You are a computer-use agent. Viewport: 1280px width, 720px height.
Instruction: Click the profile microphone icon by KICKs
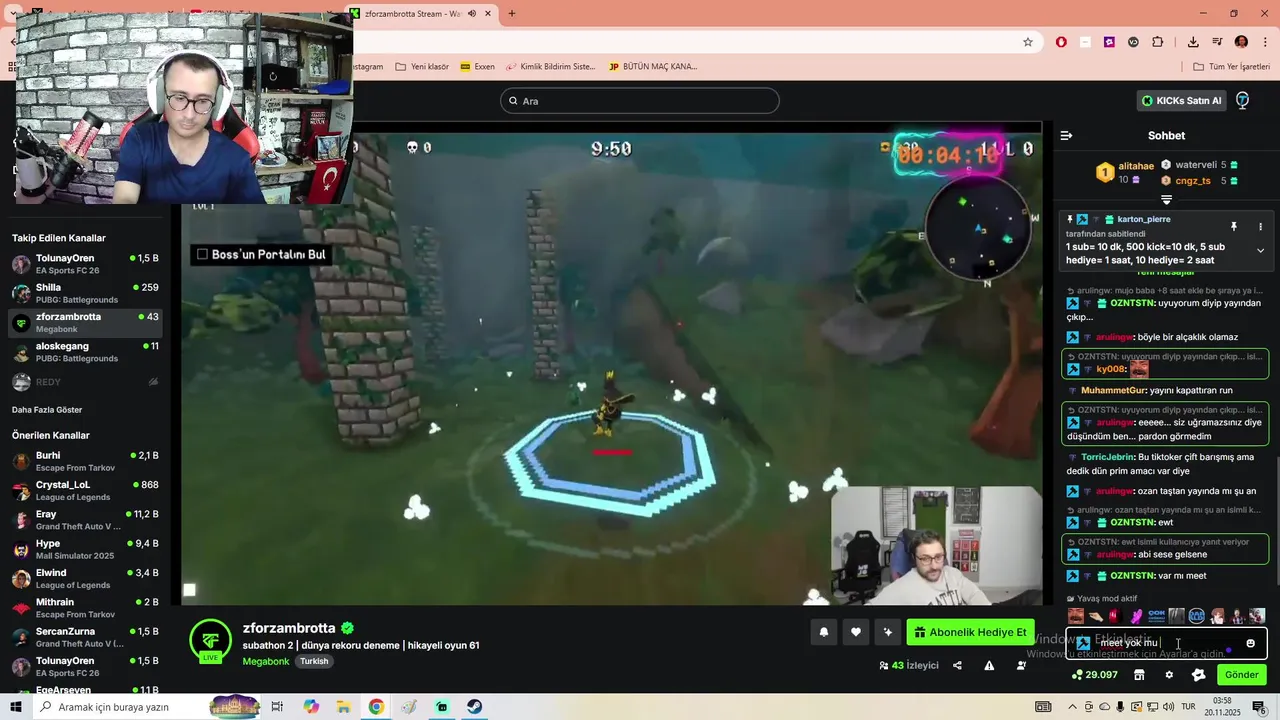pos(1242,100)
